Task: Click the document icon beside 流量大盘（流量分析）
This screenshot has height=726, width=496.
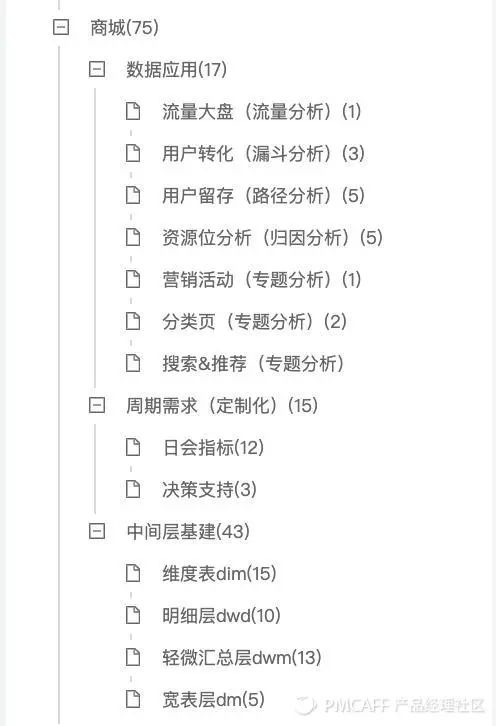Action: pyautogui.click(x=133, y=111)
